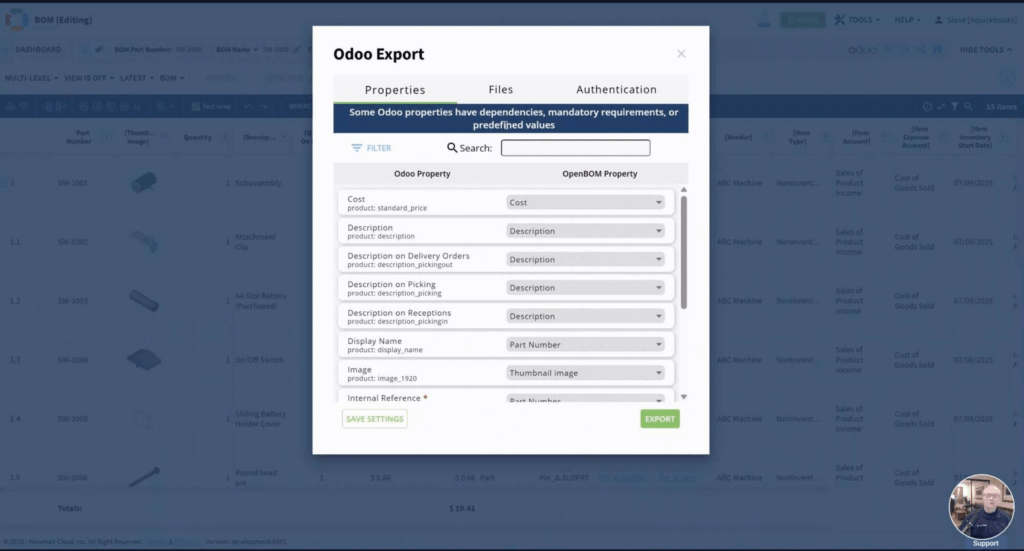Screen dimensions: 1024x551
Task: Click the swap arrows icon near 15 items
Action: (941, 106)
